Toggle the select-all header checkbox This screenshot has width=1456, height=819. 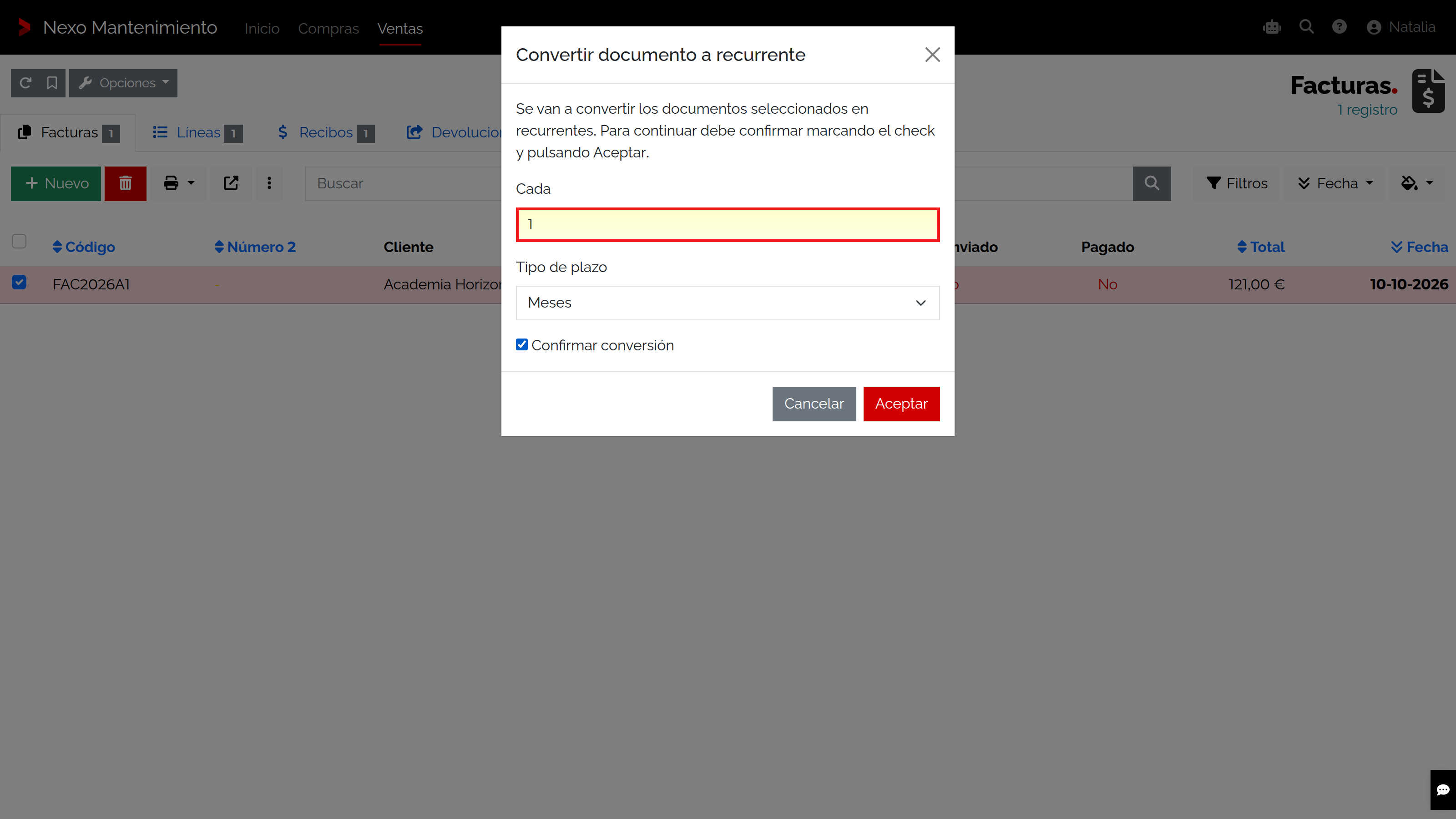[19, 241]
